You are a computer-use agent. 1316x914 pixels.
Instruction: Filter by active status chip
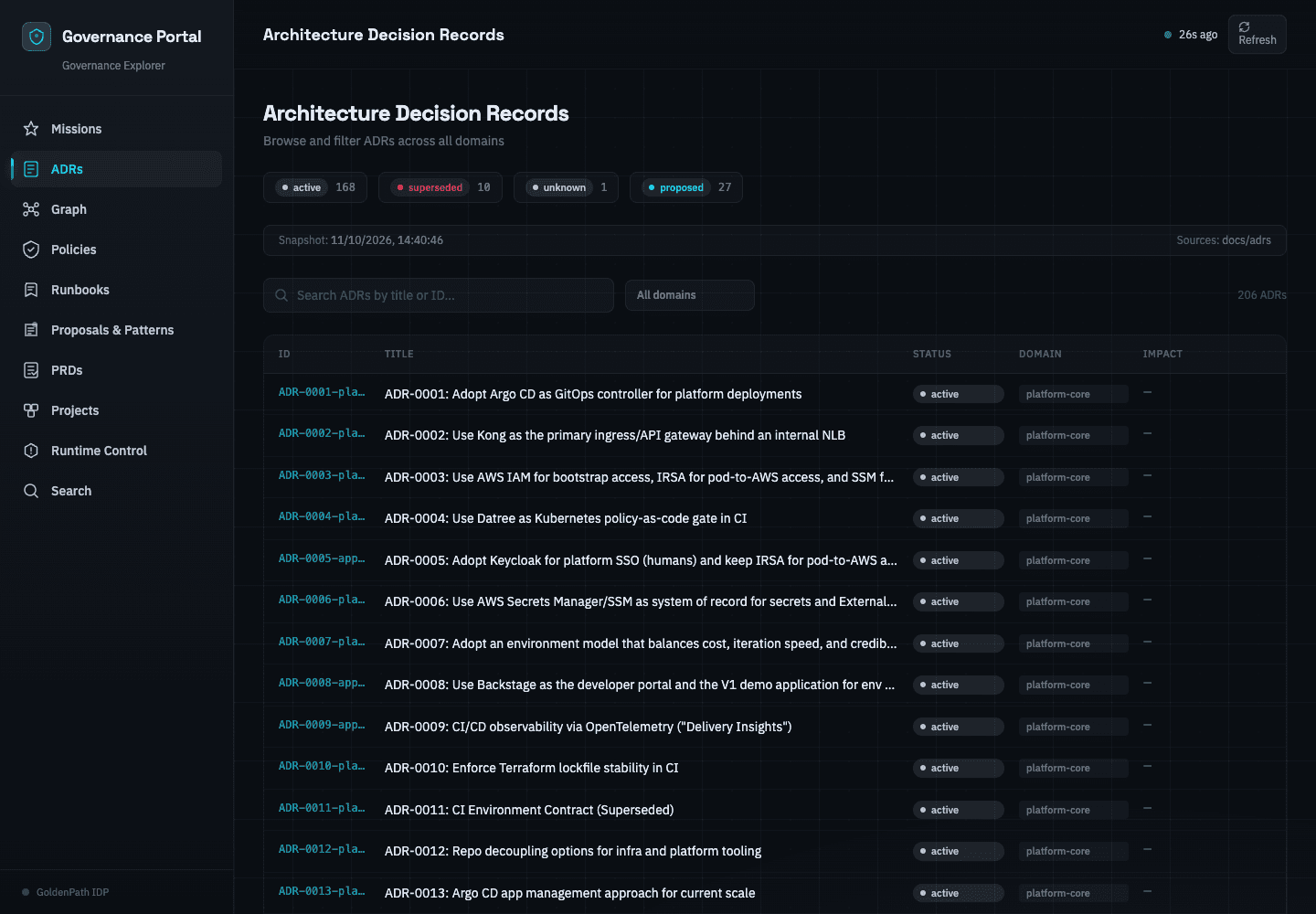[315, 187]
